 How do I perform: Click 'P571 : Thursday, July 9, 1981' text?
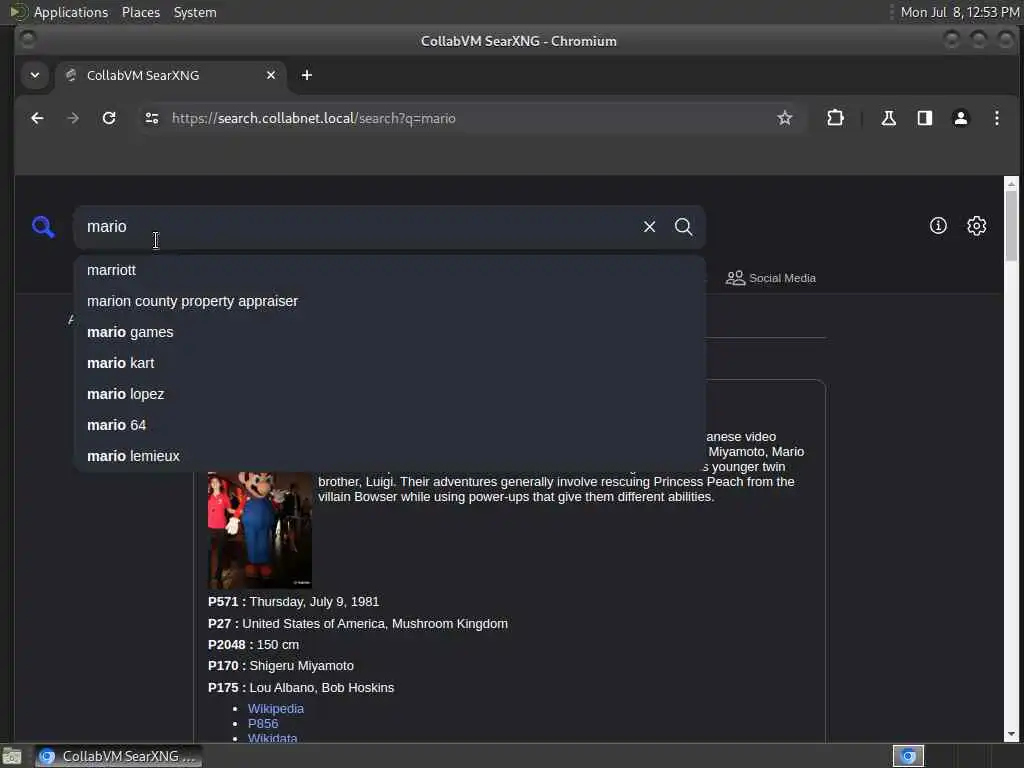pyautogui.click(x=293, y=601)
